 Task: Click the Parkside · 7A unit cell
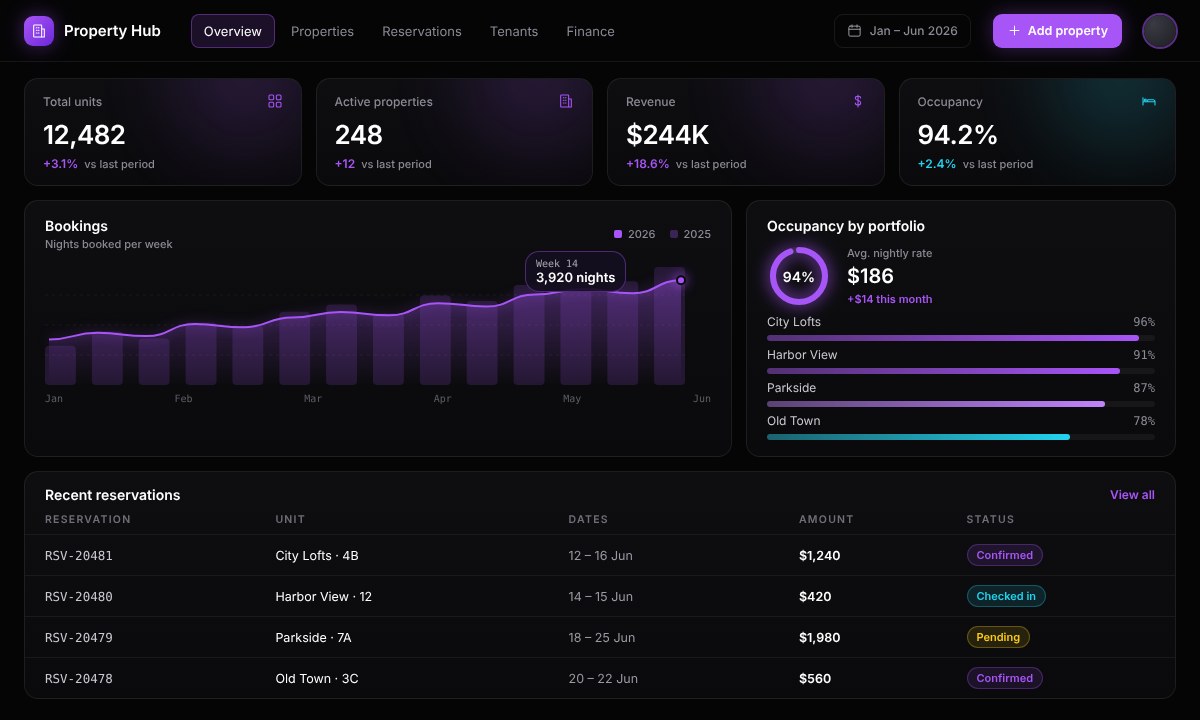313,637
